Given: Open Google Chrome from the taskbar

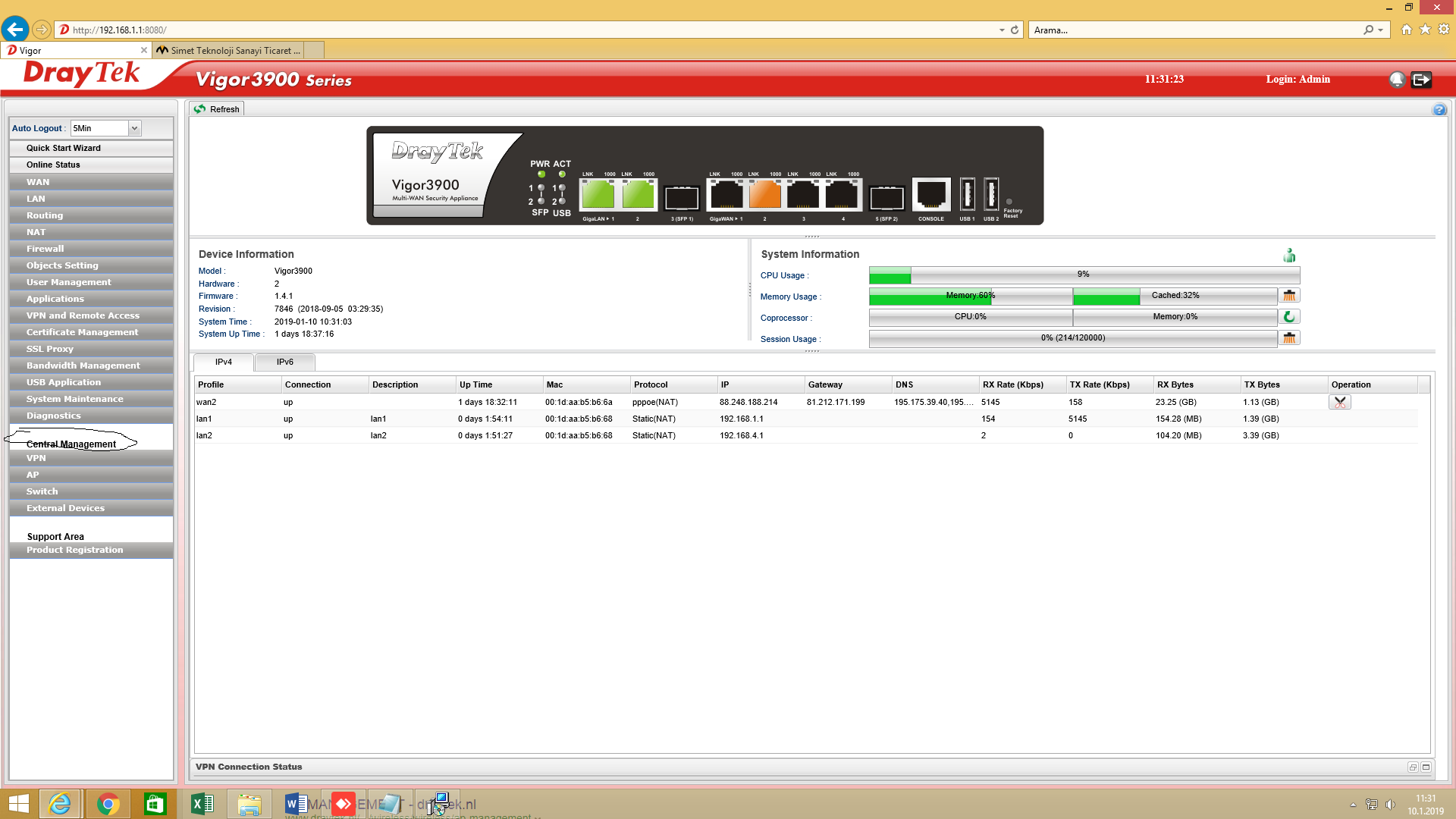Looking at the screenshot, I should (x=108, y=804).
